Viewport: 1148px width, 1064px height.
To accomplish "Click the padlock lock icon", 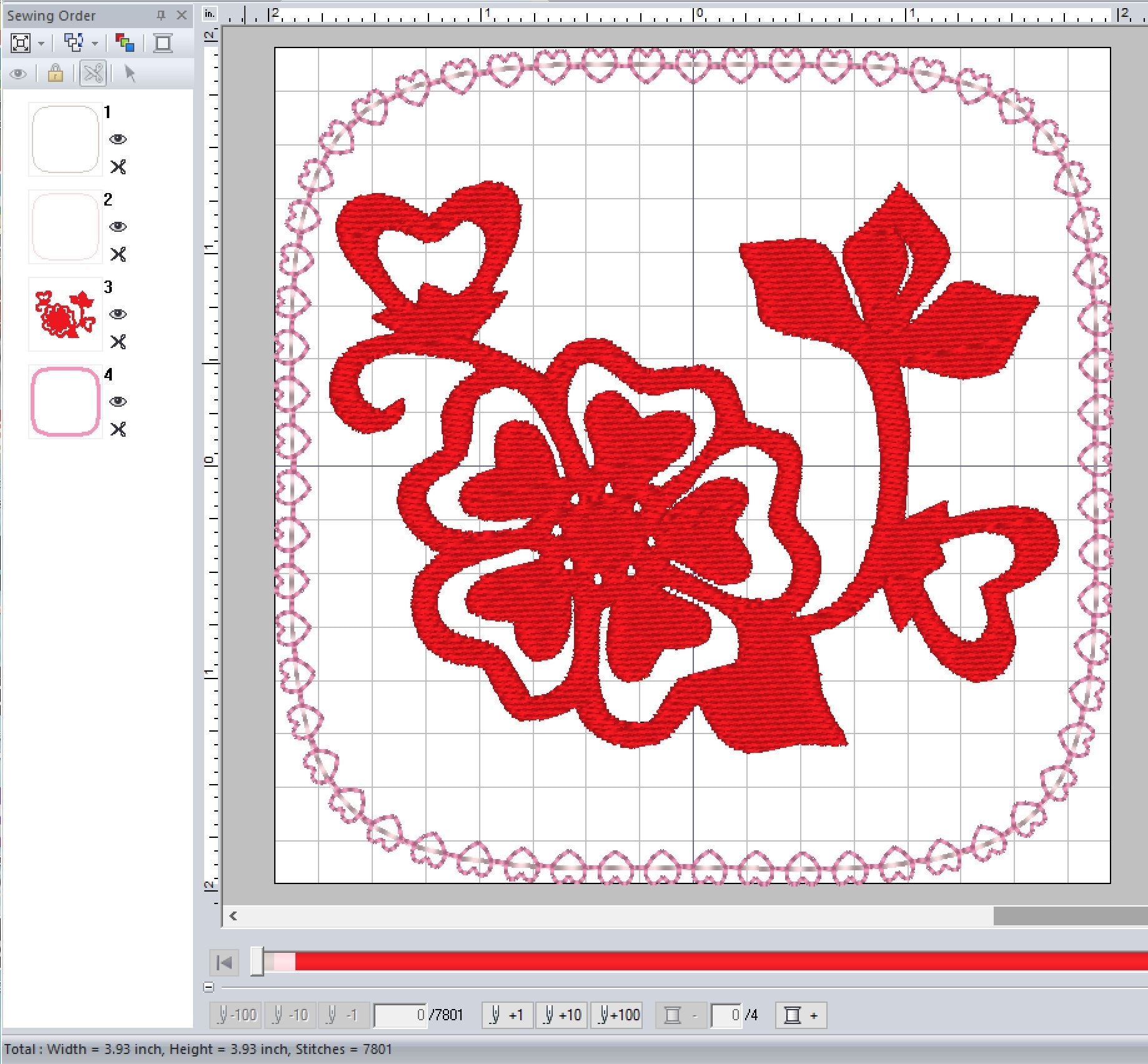I will [x=55, y=74].
